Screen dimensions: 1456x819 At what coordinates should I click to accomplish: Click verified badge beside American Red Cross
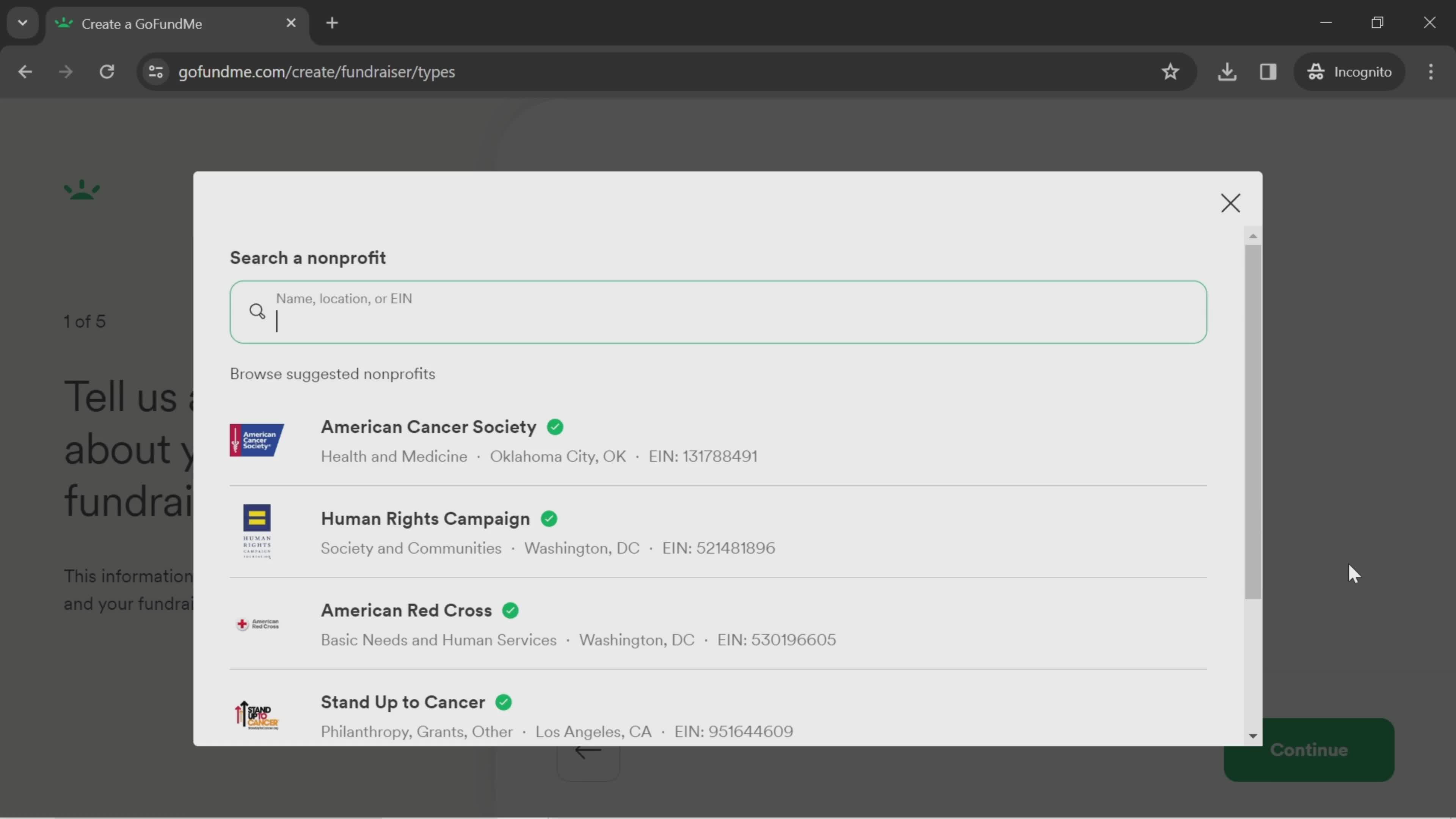510,611
